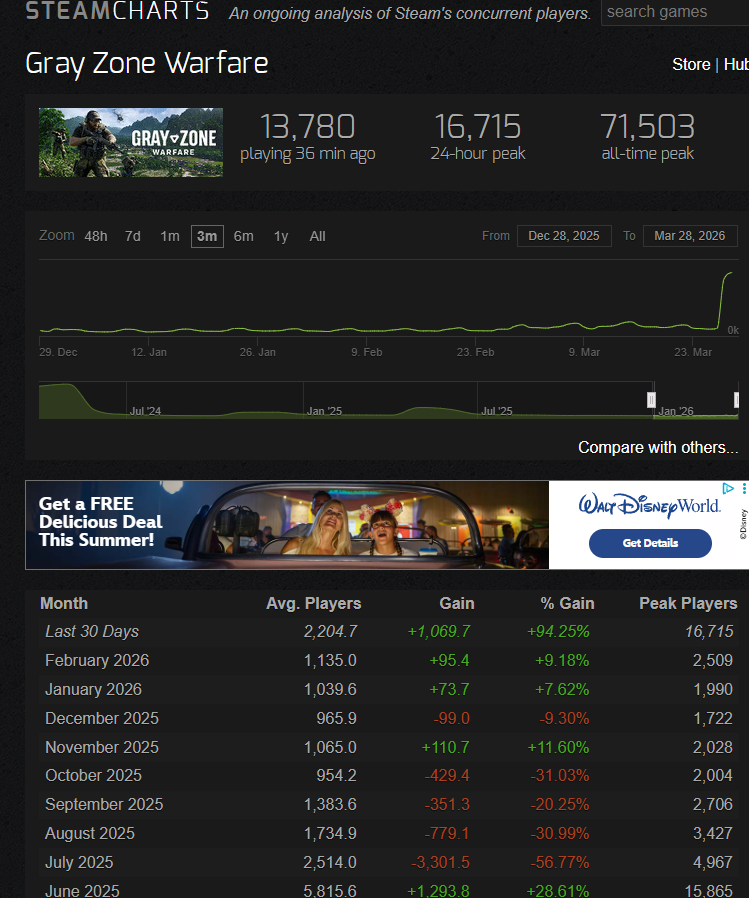The width and height of the screenshot is (749, 898).
Task: Open the AdChoices icon on the ad
Action: point(728,489)
